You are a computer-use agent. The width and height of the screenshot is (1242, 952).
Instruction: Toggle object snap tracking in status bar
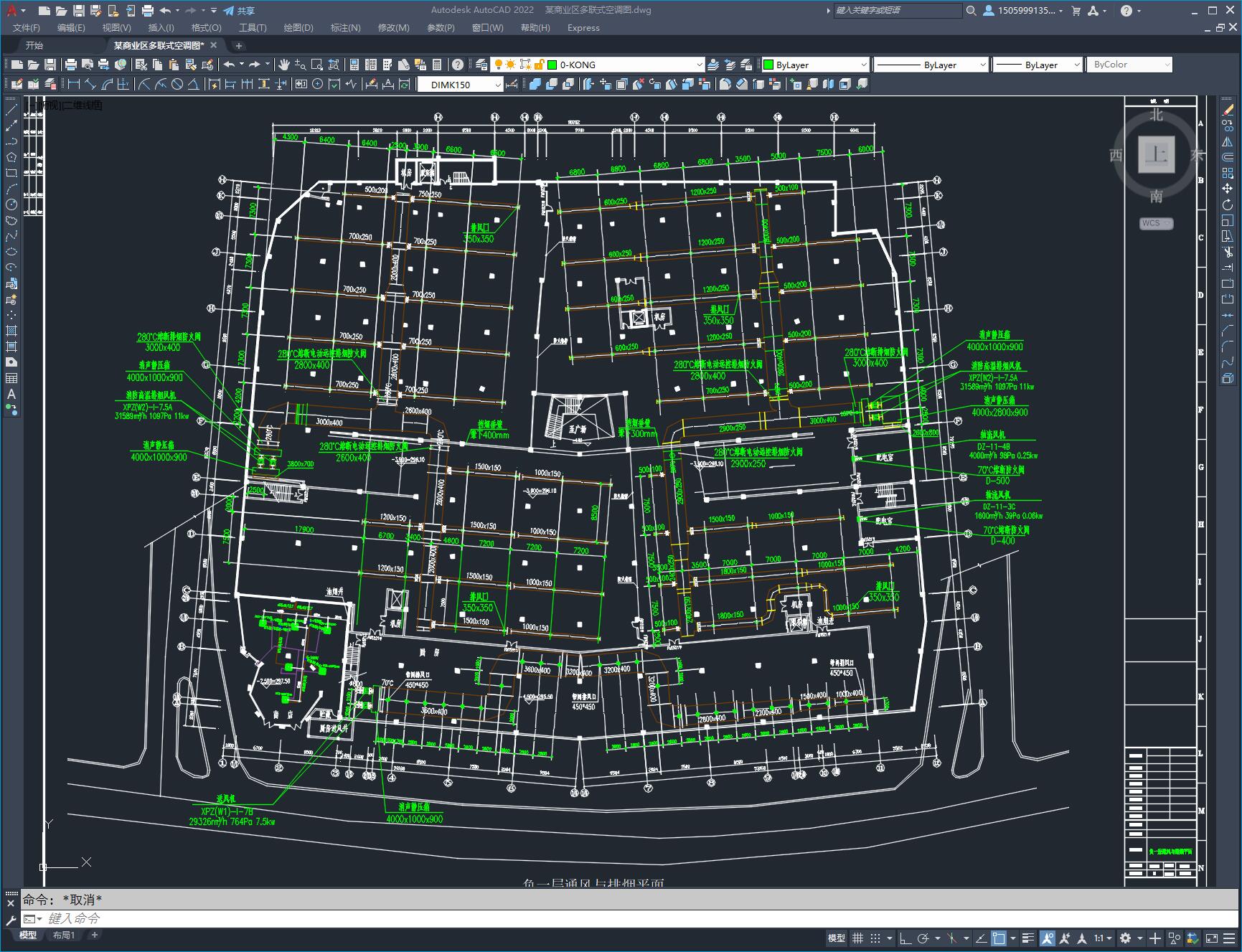pyautogui.click(x=981, y=938)
